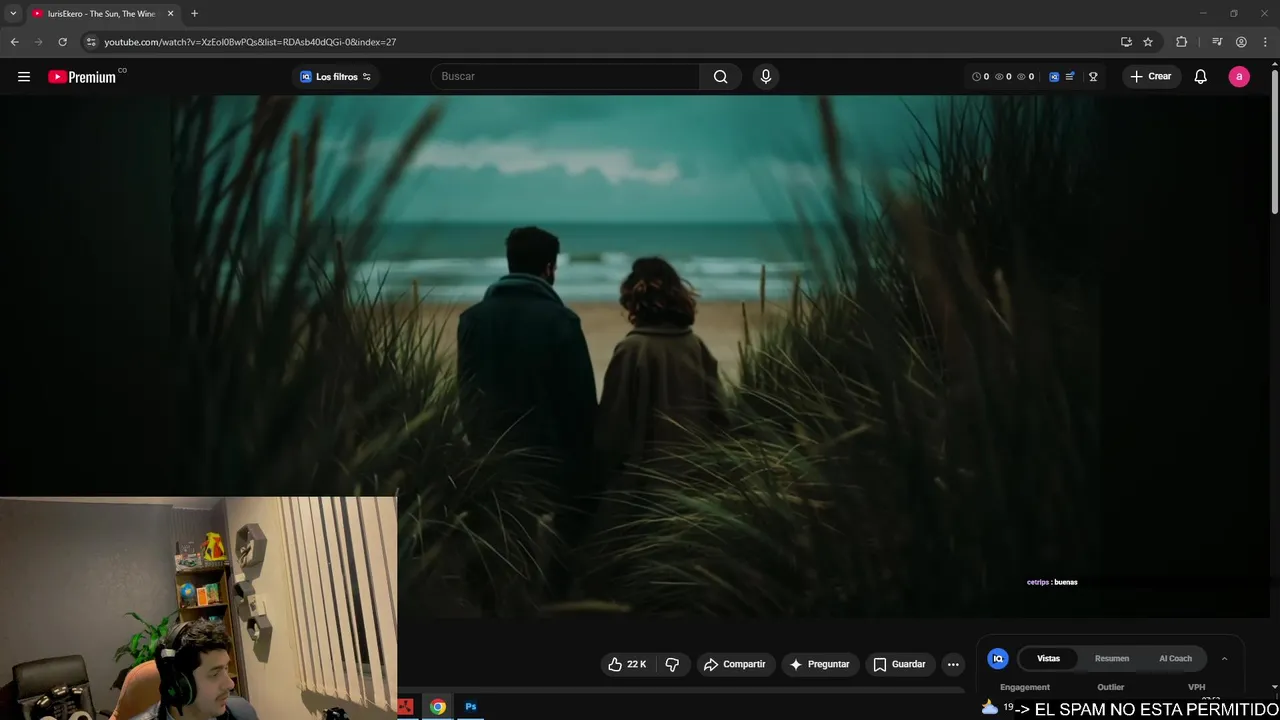Image resolution: width=1280 pixels, height=720 pixels.
Task: Click the taskbar weather widget icon
Action: (x=990, y=708)
